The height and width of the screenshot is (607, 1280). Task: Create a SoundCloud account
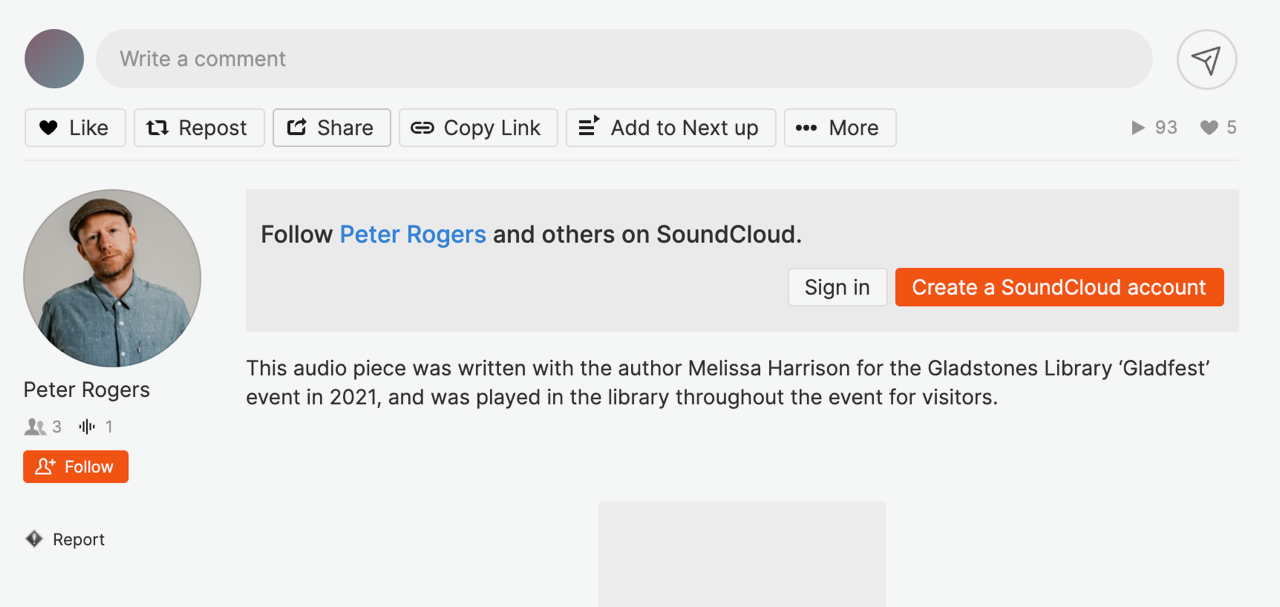pyautogui.click(x=1059, y=287)
